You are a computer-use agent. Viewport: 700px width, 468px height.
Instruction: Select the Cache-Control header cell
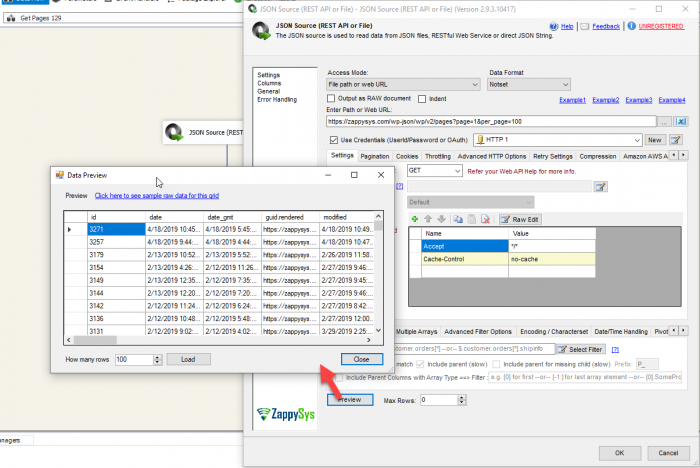tap(464, 259)
